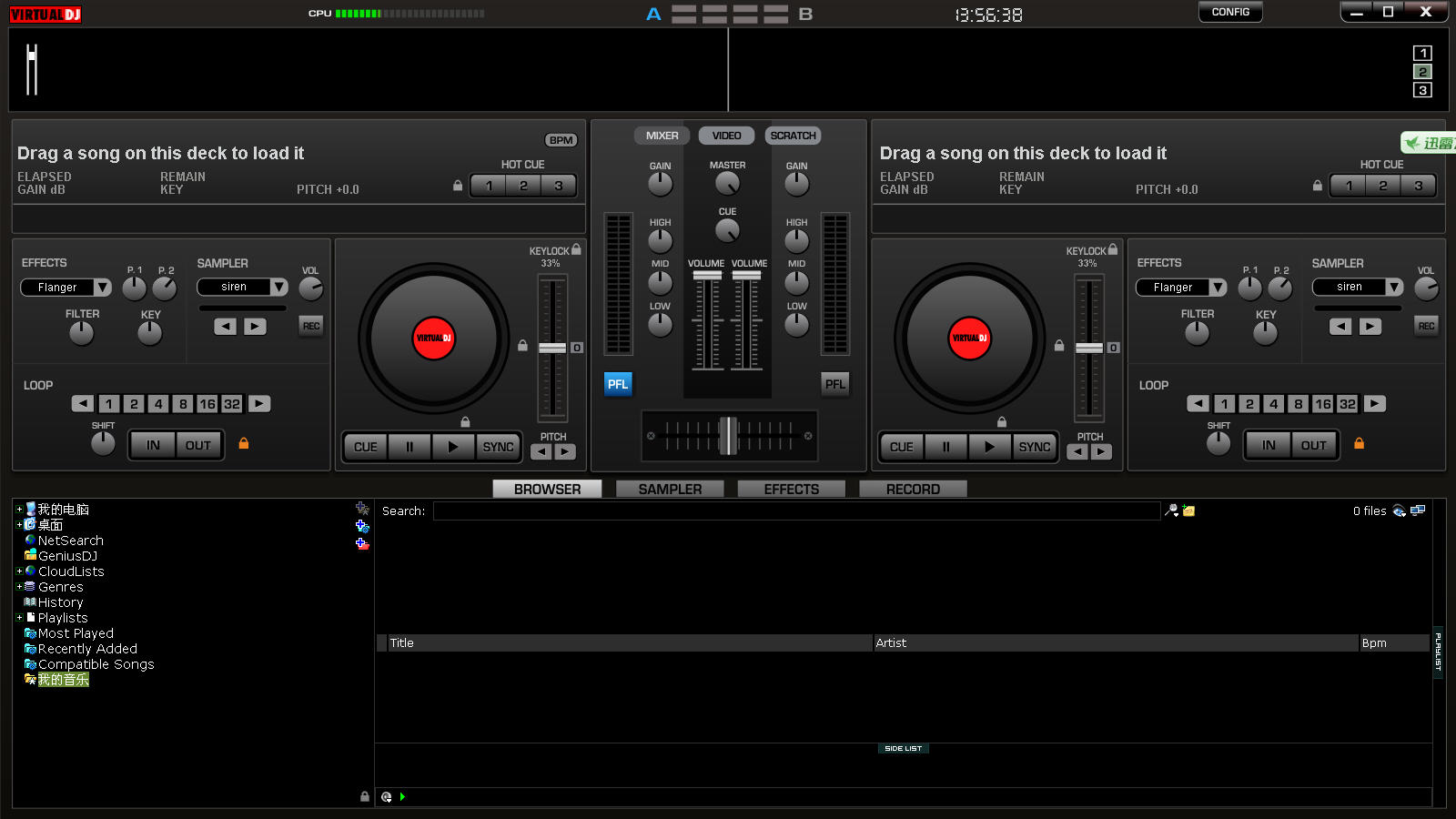Toggle left deck smart loop lock
The image size is (1456, 819).
tap(244, 443)
